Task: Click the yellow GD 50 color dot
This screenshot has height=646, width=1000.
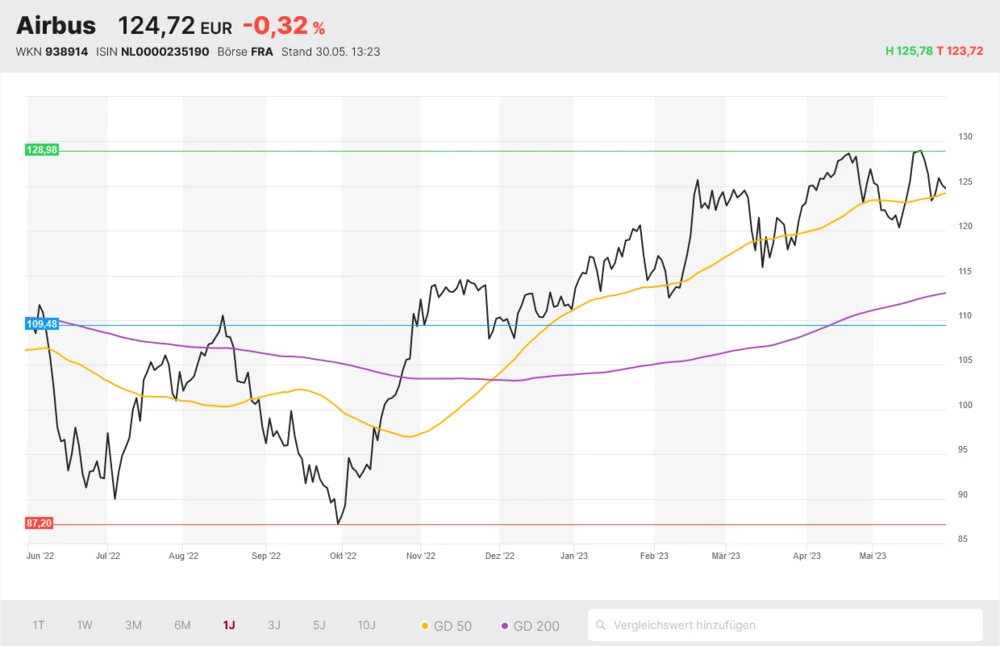Action: [425, 626]
